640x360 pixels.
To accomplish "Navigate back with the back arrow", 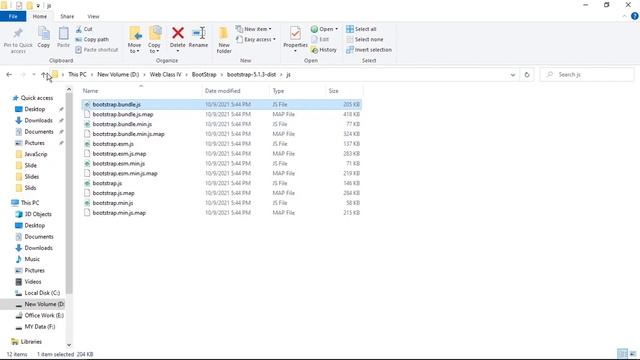I will (9, 75).
